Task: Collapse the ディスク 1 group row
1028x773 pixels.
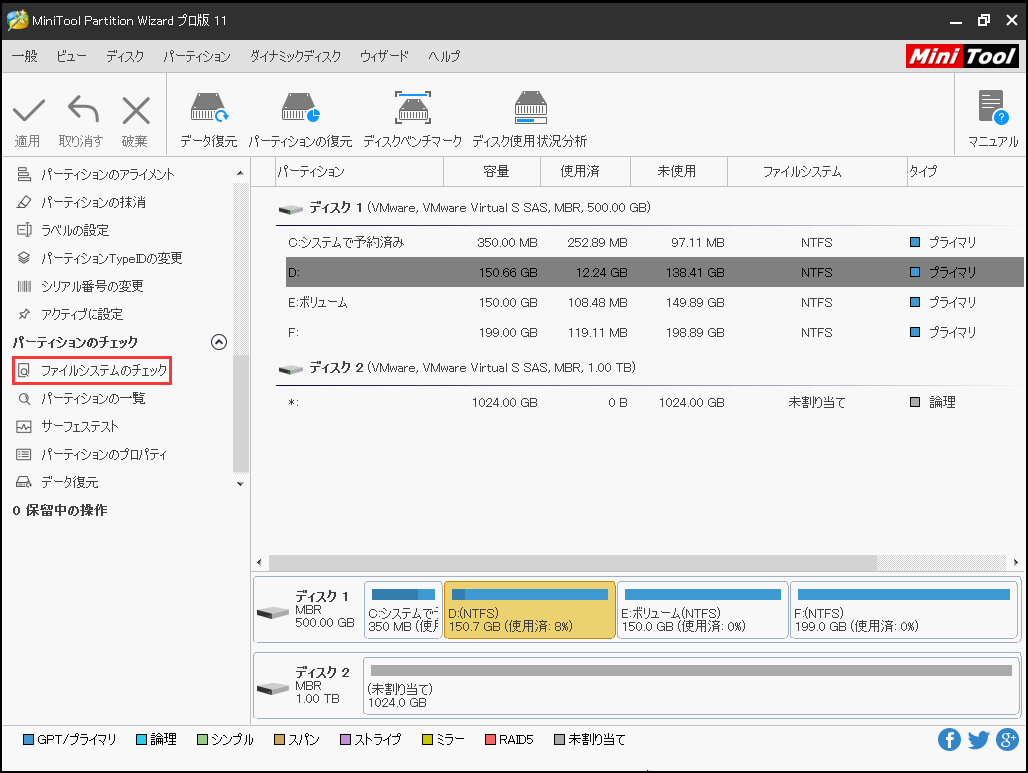Action: tap(291, 207)
